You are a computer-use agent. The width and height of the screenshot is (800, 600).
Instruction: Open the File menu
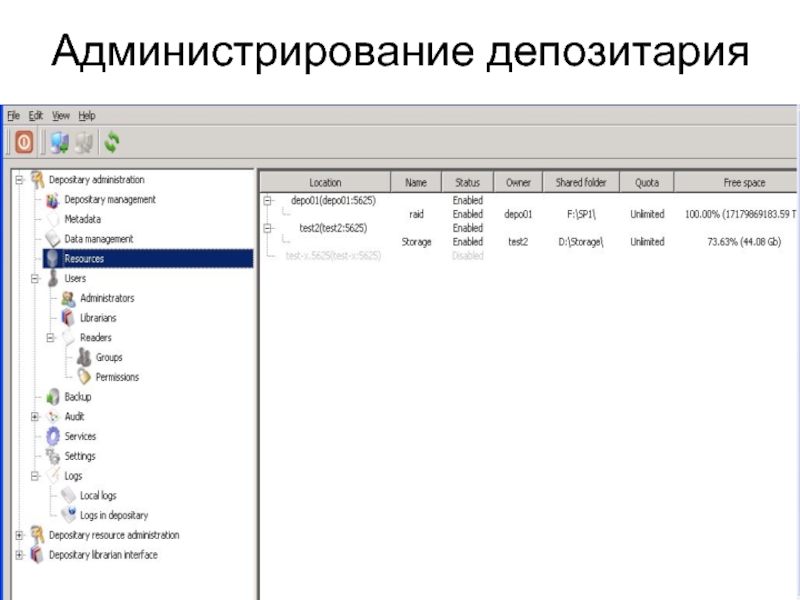(x=13, y=116)
